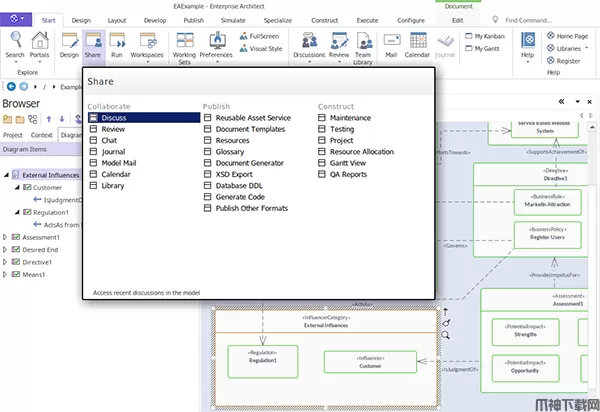Click the Run icon in the ribbon
Image resolution: width=600 pixels, height=412 pixels.
coord(117,43)
